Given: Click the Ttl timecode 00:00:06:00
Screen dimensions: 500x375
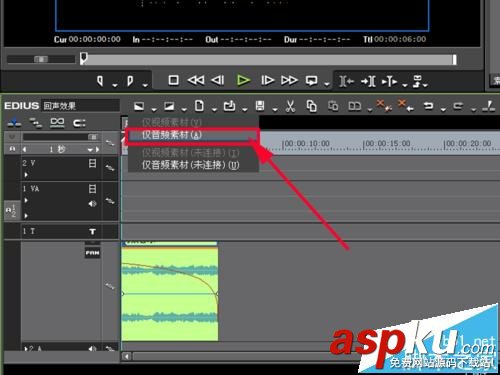Looking at the screenshot, I should click(400, 39).
